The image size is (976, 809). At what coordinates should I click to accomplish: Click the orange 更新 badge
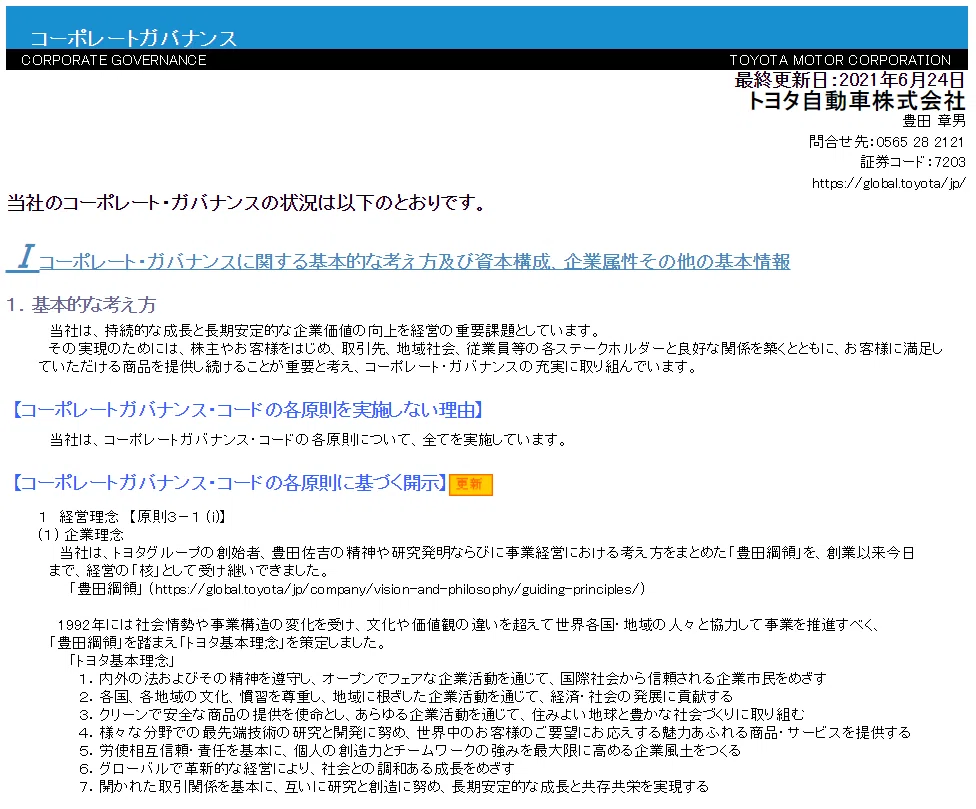tap(471, 484)
